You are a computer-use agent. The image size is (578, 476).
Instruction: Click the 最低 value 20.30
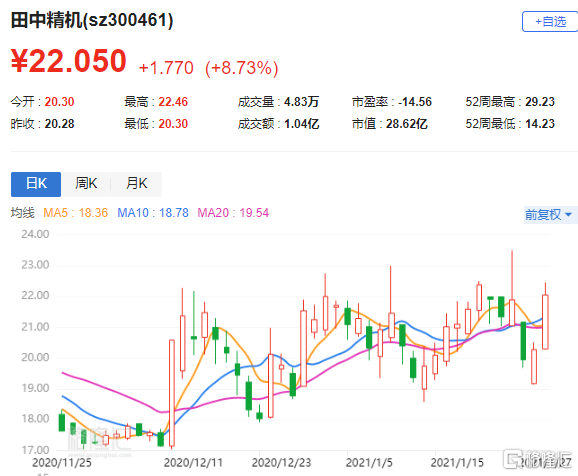(x=173, y=124)
